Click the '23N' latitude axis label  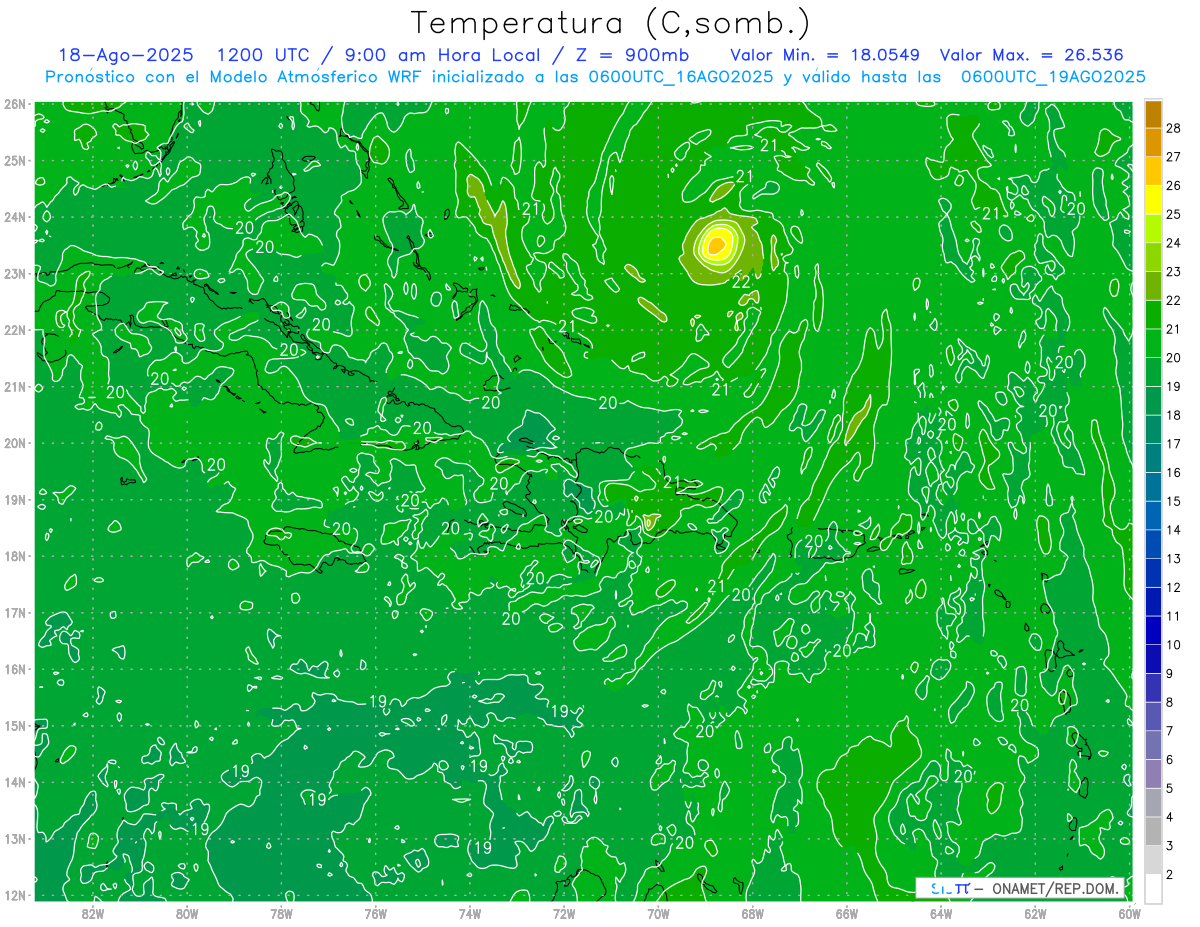click(x=14, y=273)
